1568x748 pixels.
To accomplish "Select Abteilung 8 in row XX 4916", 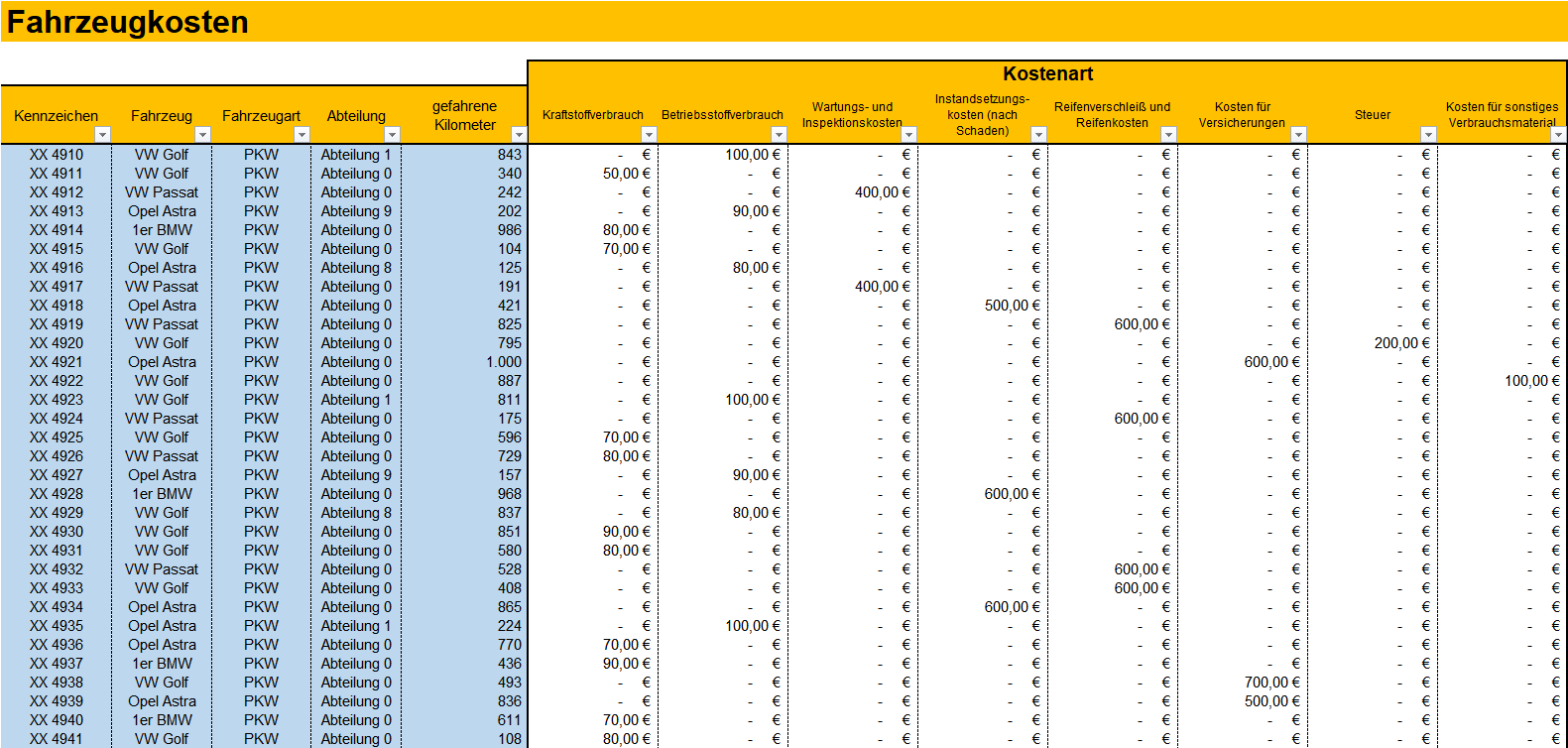I will [x=356, y=268].
